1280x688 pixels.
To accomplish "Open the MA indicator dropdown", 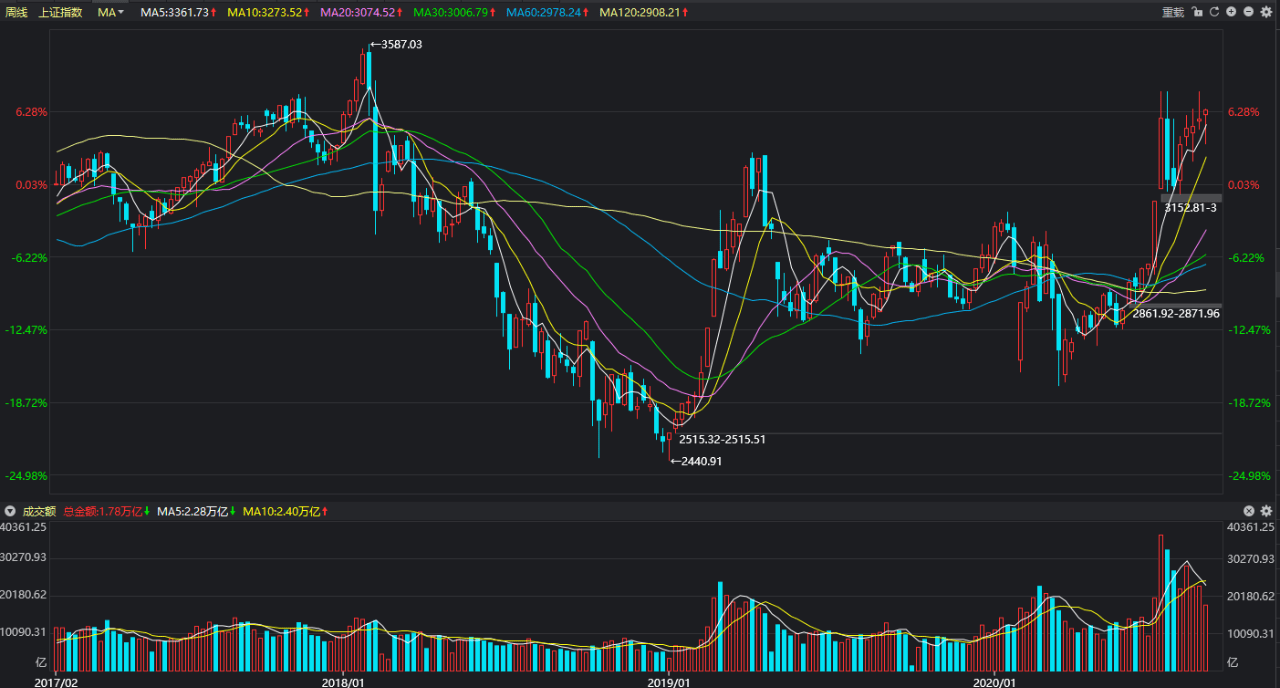I will [110, 12].
